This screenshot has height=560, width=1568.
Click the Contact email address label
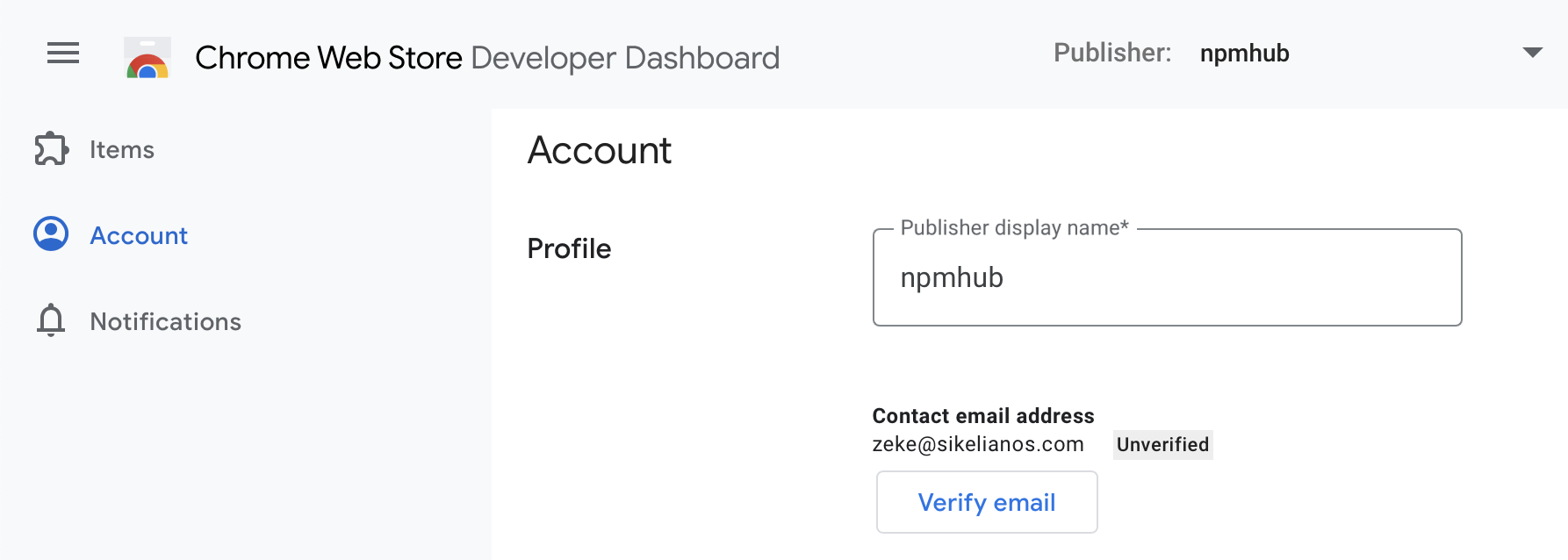[x=983, y=416]
